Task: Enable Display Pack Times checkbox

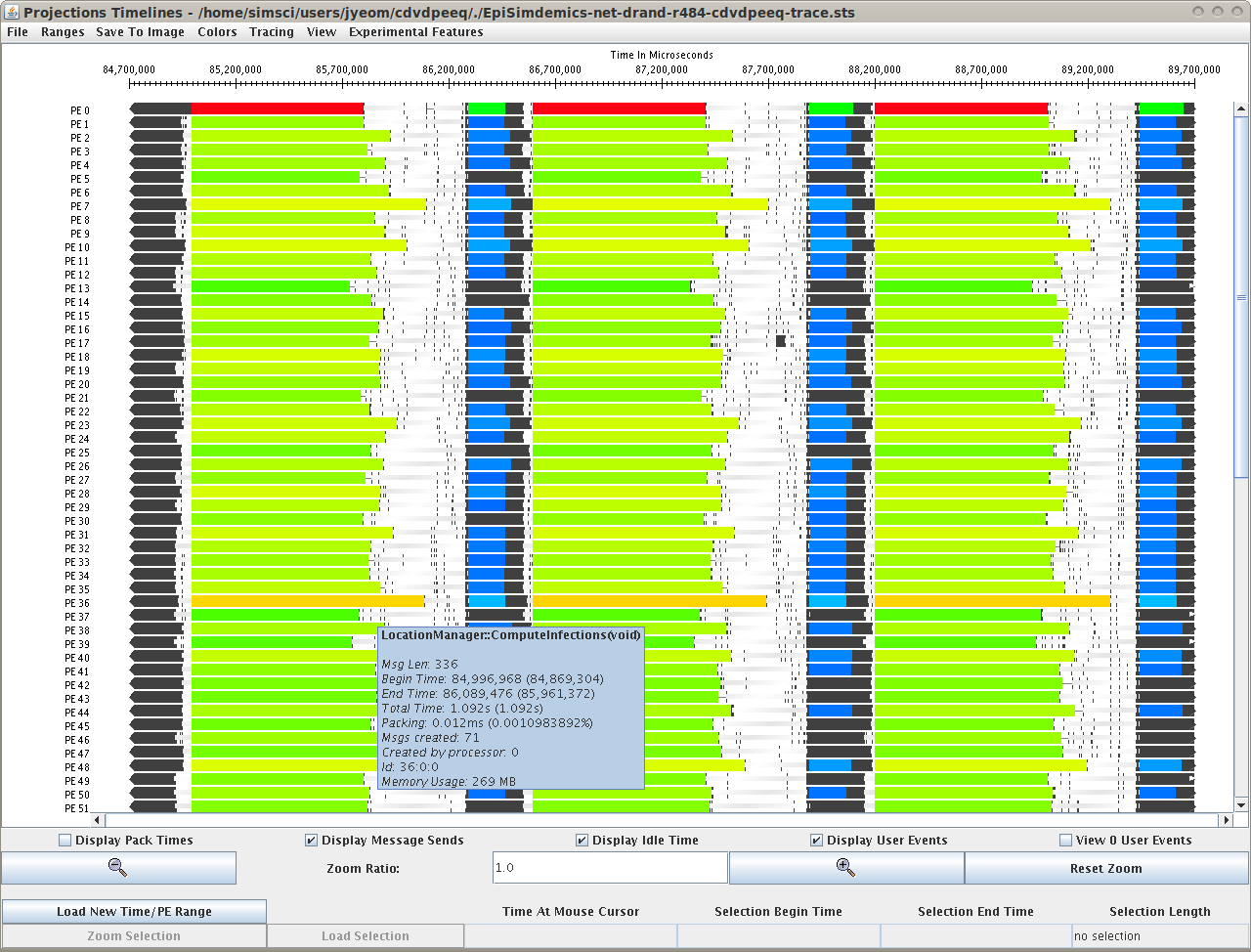Action: pyautogui.click(x=65, y=841)
